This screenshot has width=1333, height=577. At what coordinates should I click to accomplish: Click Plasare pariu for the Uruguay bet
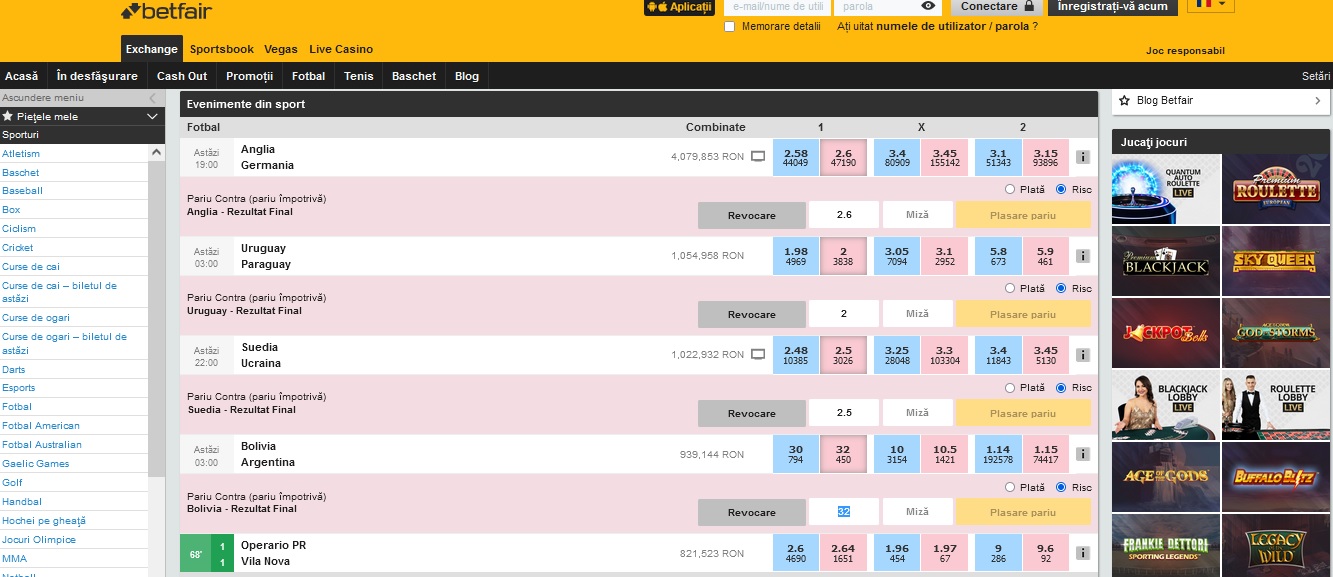click(1023, 314)
